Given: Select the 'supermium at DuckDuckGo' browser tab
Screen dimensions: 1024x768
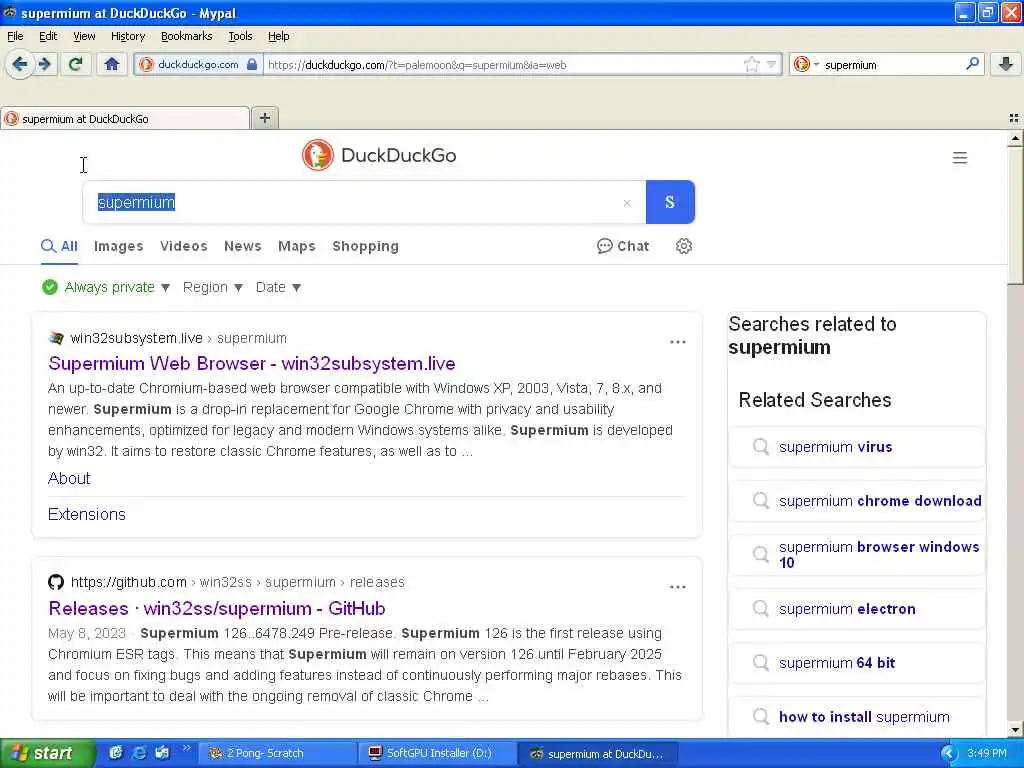Looking at the screenshot, I should tap(125, 119).
